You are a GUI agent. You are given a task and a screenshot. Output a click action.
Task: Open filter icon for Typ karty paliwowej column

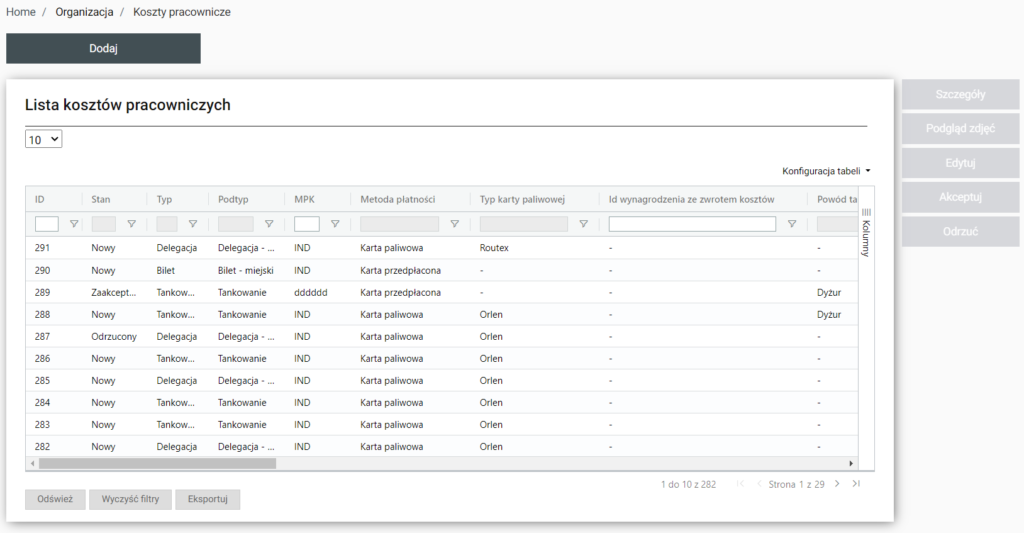[x=583, y=224]
